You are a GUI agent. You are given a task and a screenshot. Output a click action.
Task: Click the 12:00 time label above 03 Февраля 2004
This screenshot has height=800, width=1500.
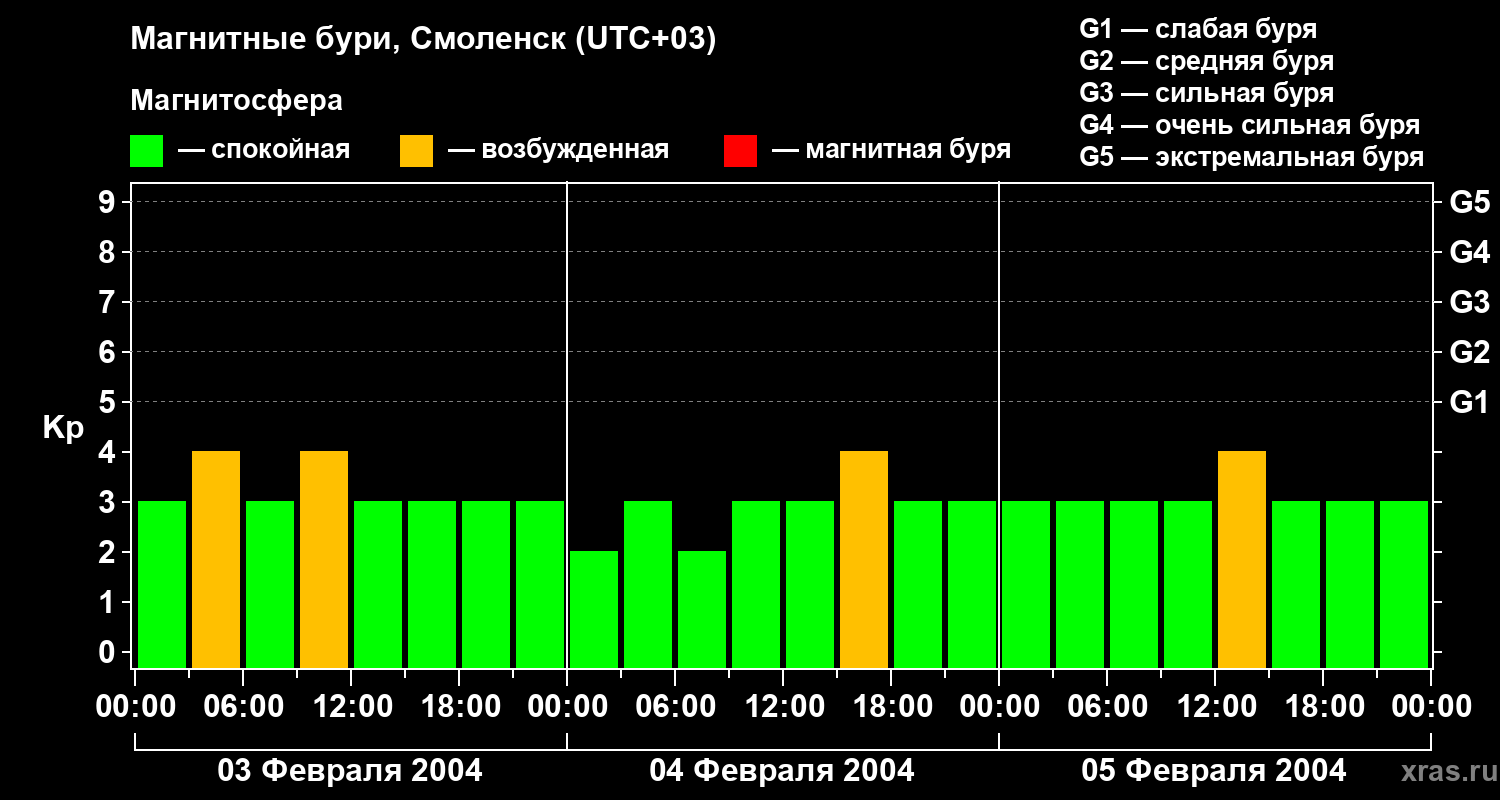(x=351, y=707)
